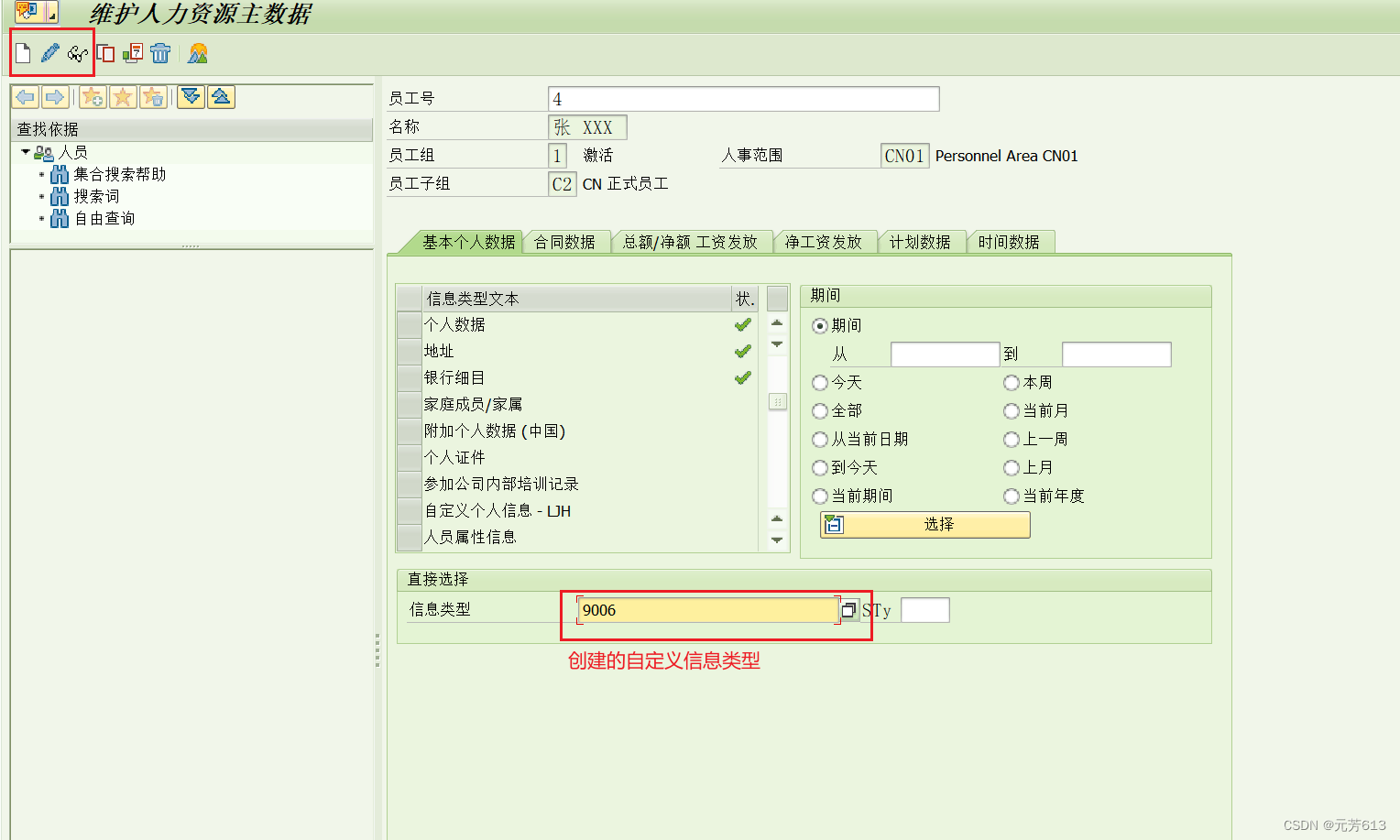Click the Delimit (calendar) toolbar icon

pos(133,54)
